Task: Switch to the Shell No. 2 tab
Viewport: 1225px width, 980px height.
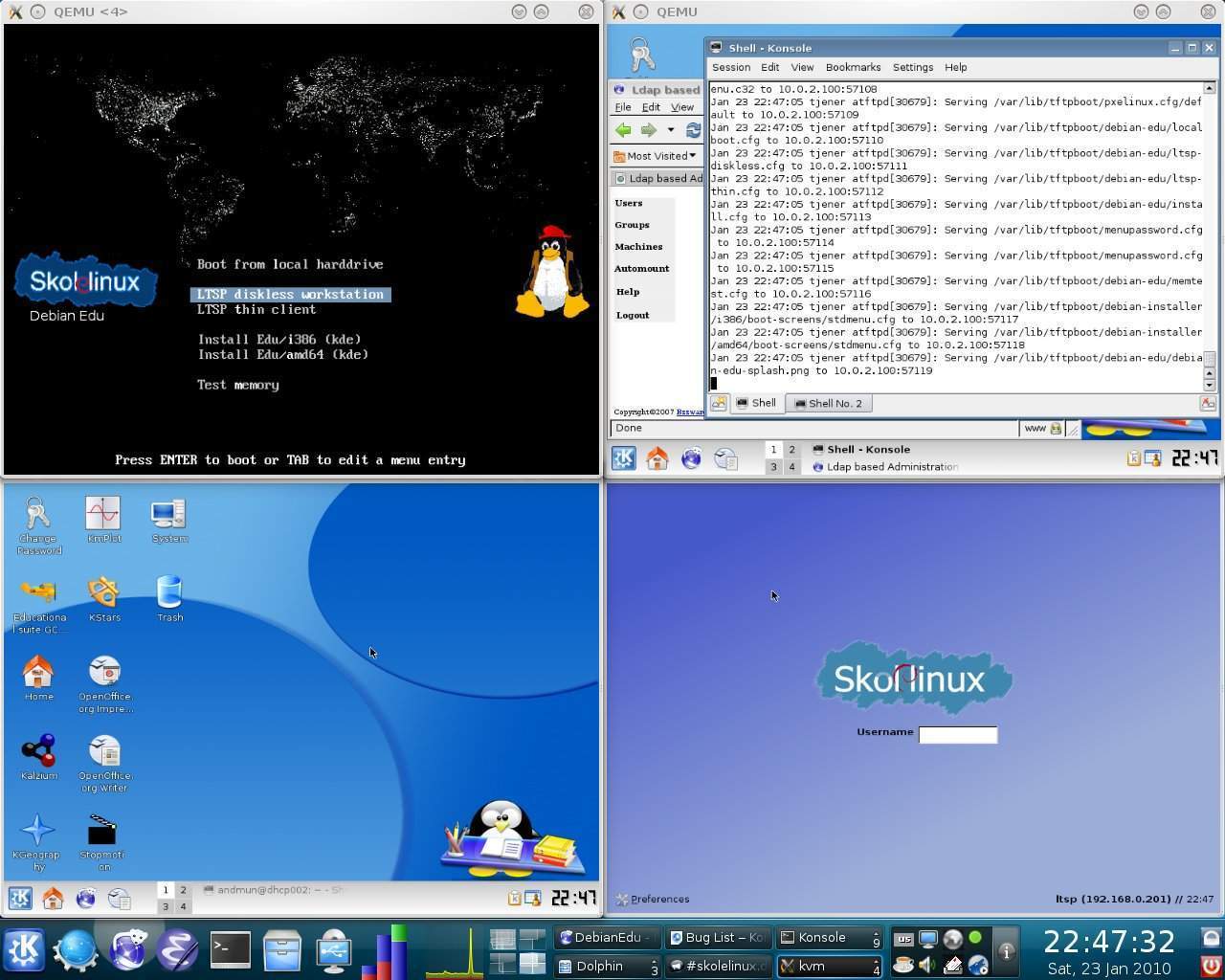Action: pyautogui.click(x=828, y=403)
